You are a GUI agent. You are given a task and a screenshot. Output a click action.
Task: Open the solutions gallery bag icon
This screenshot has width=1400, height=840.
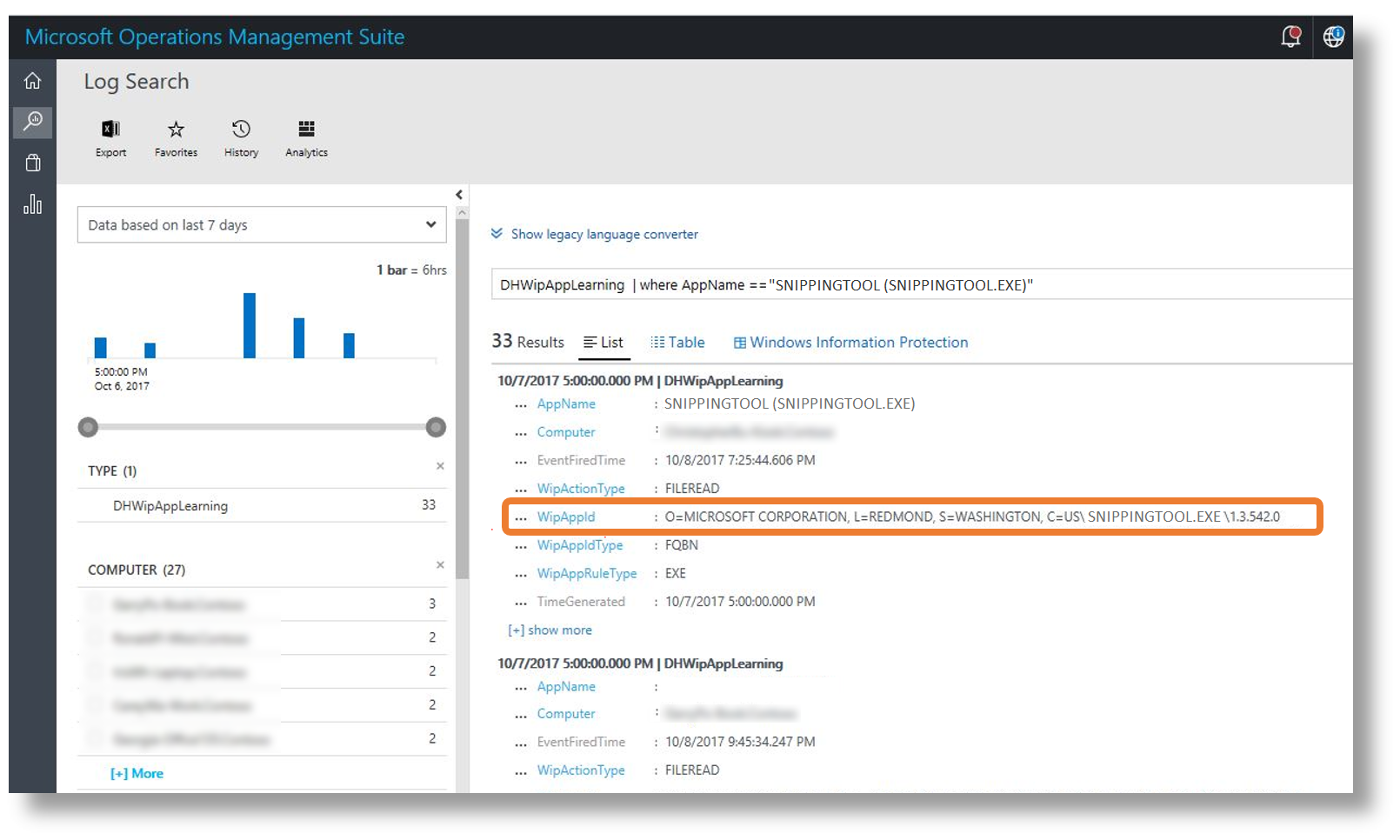pyautogui.click(x=32, y=163)
